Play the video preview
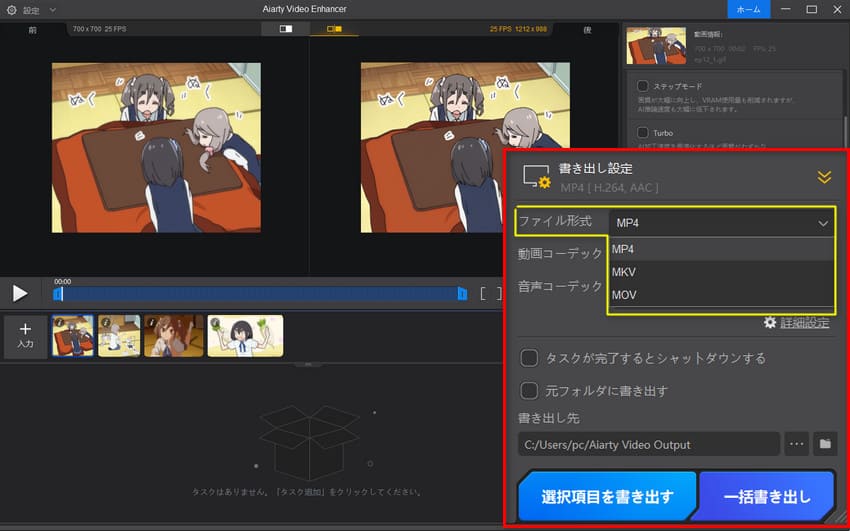The height and width of the screenshot is (531, 850). pos(20,293)
